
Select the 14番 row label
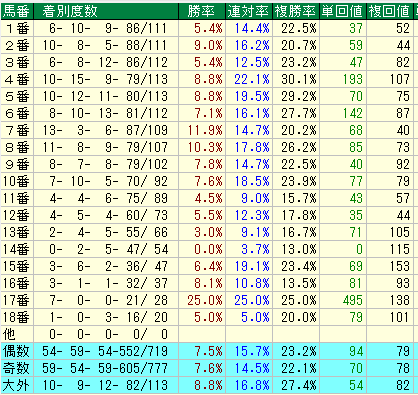tap(17, 249)
